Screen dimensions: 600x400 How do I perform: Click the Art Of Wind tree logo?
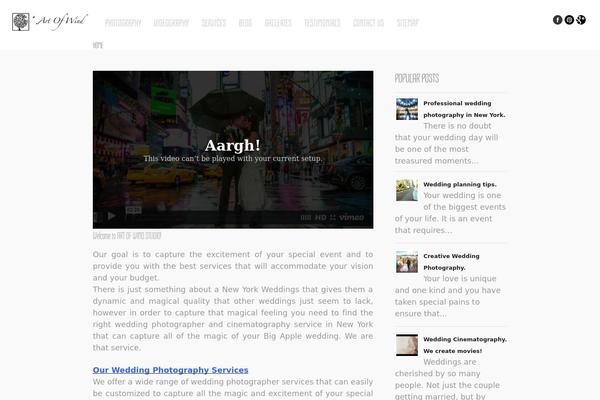point(21,22)
